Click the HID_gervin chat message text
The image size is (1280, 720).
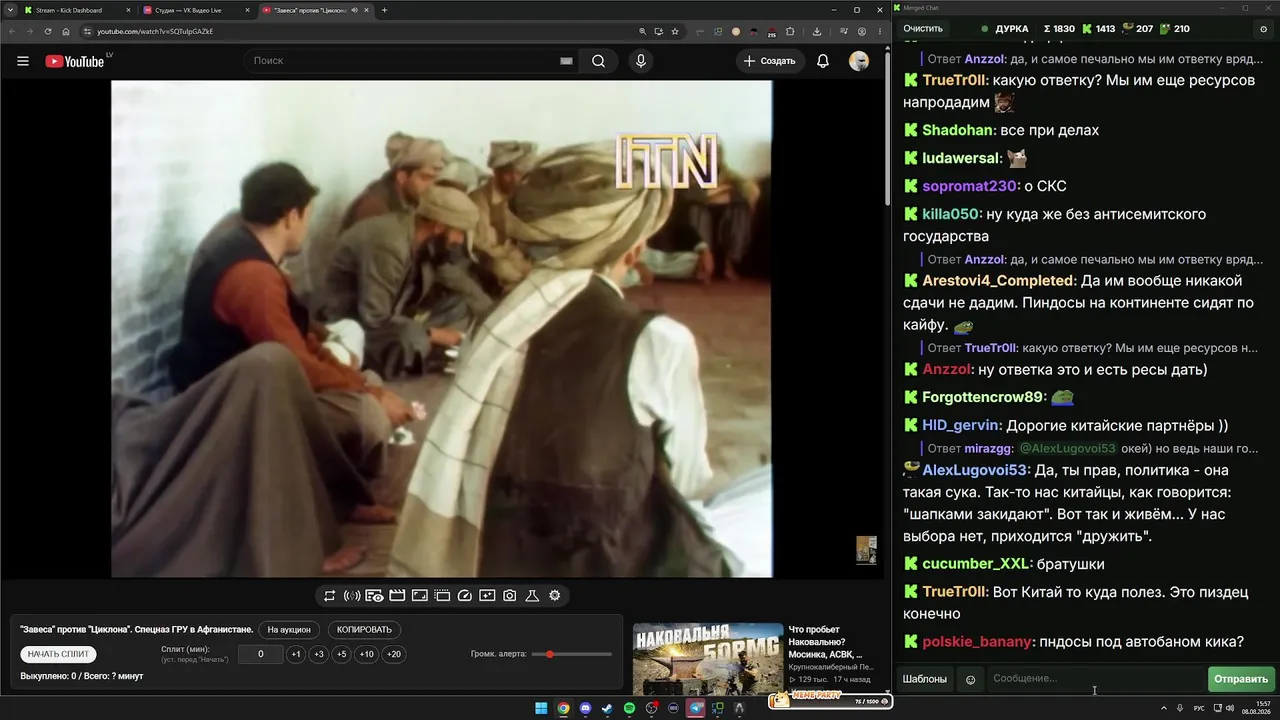click(x=1117, y=425)
